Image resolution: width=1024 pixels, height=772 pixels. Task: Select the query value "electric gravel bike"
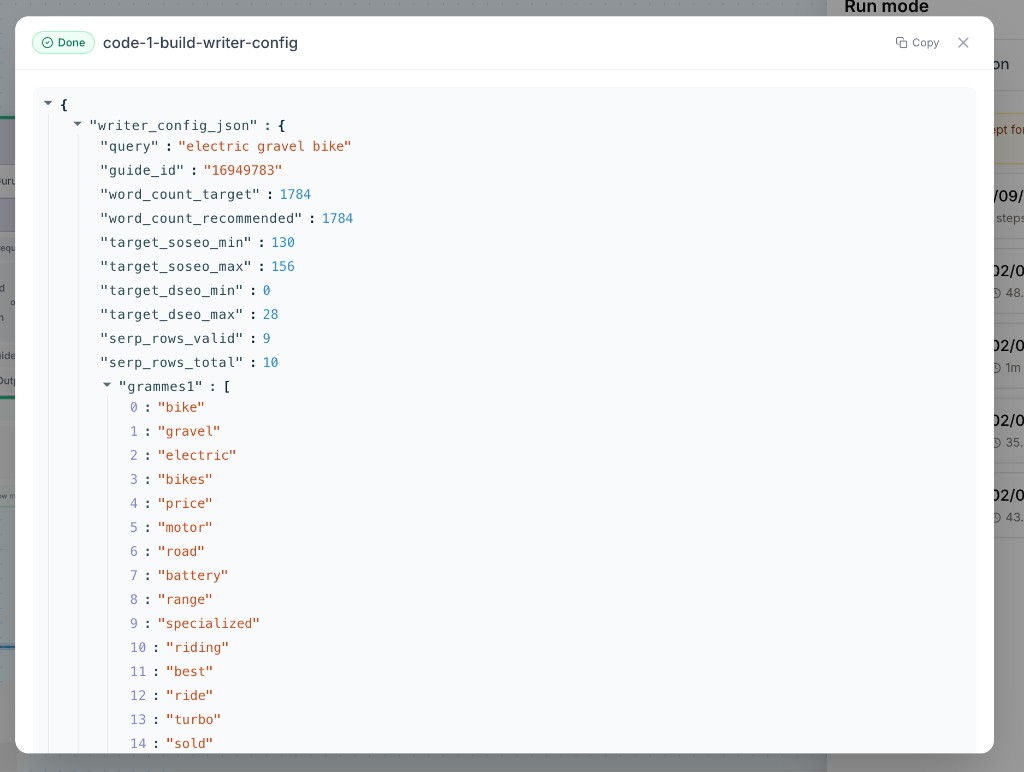tap(264, 146)
